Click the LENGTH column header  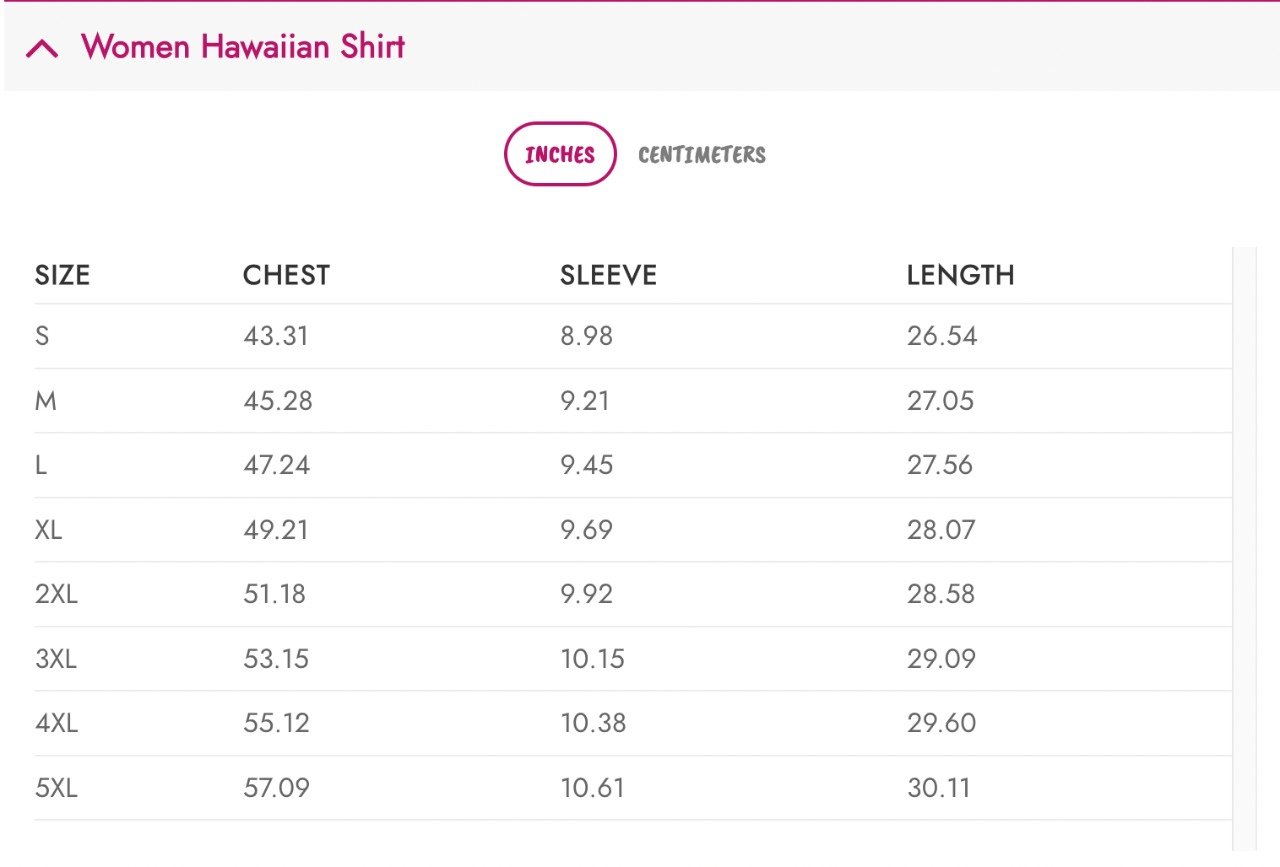coord(960,275)
